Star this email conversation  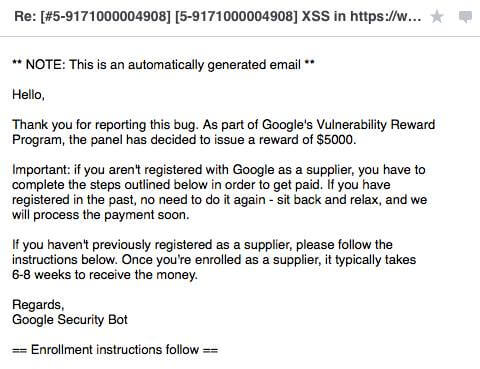pyautogui.click(x=437, y=16)
